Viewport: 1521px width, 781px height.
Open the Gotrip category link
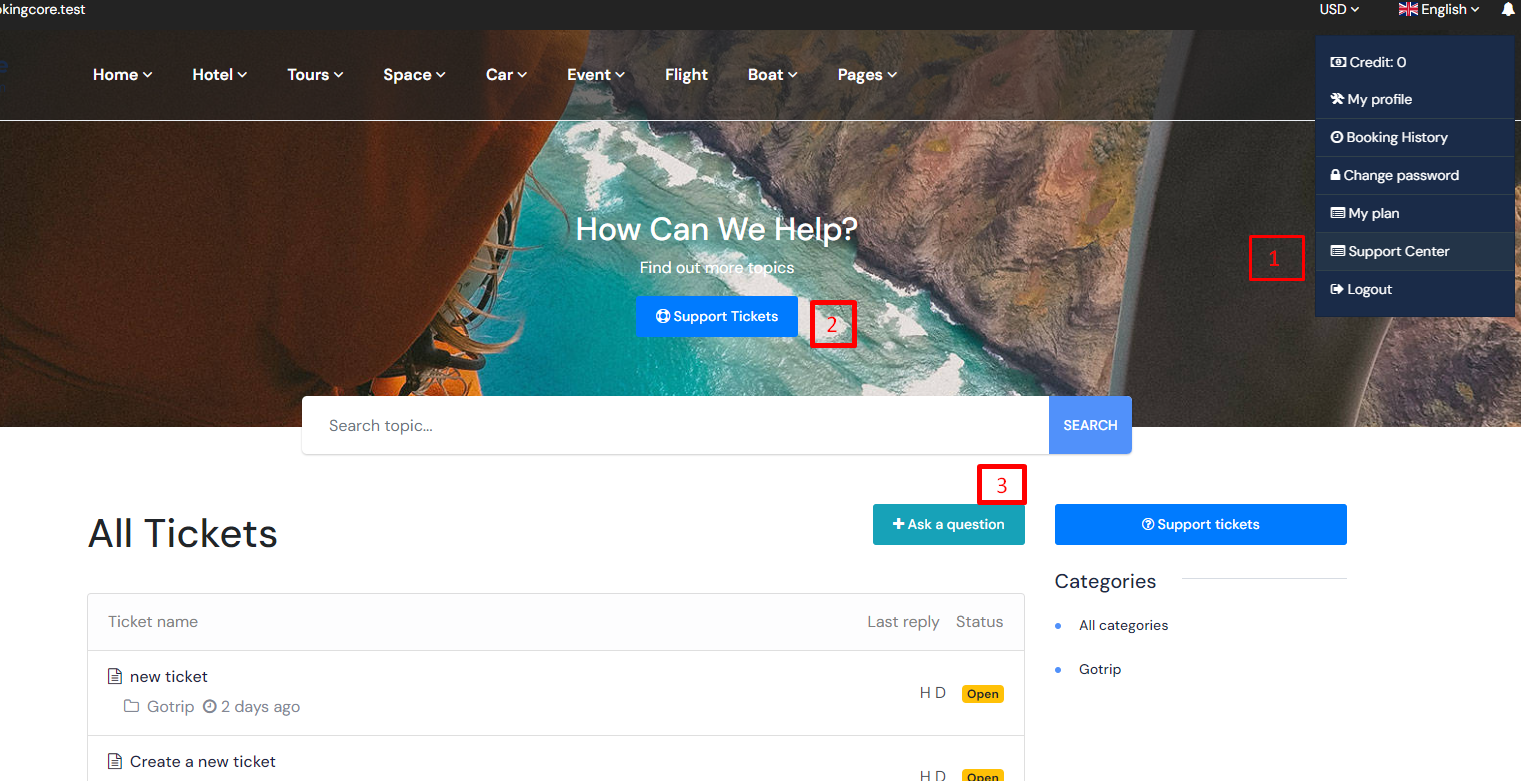point(1100,670)
